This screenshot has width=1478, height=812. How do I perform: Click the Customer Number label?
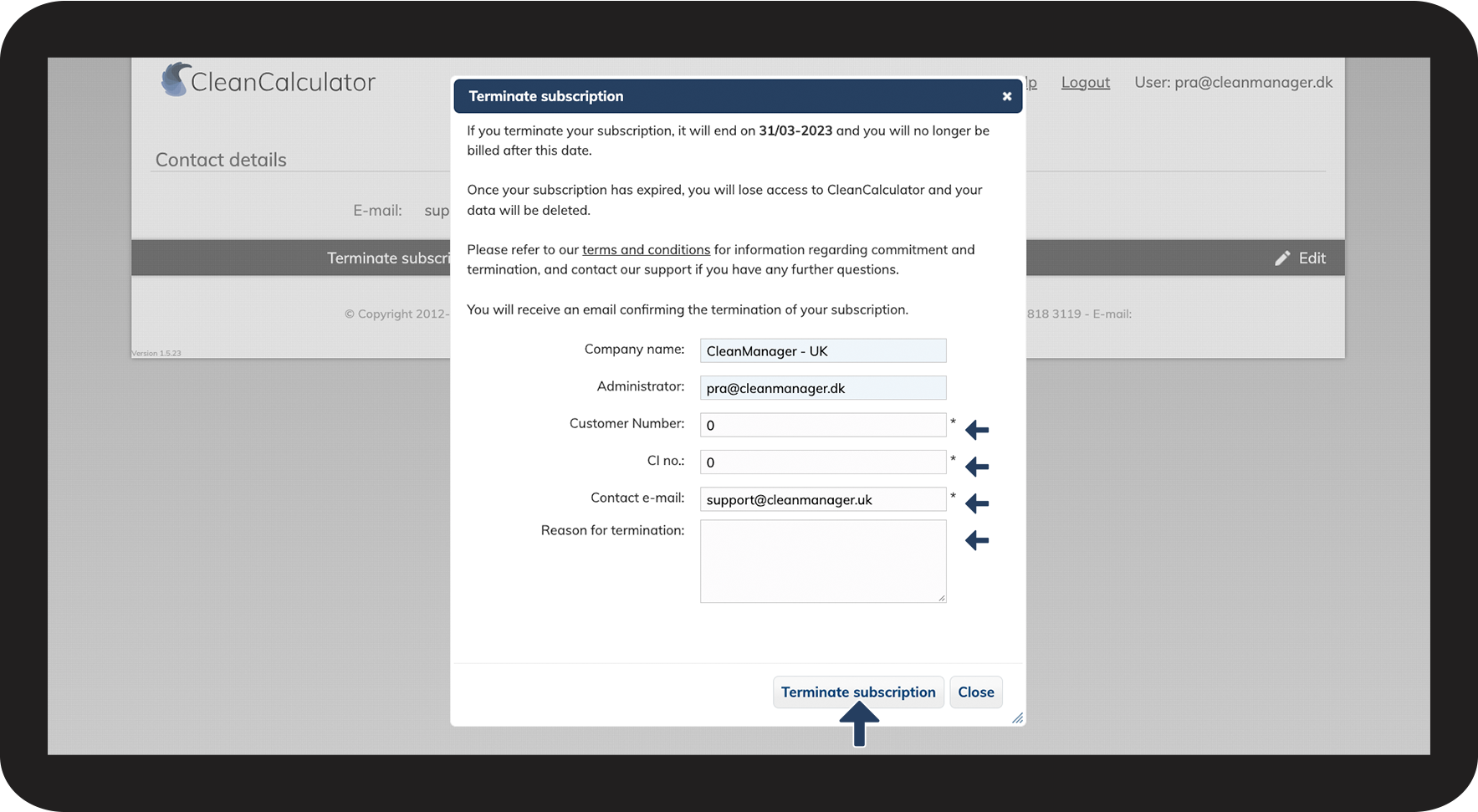tap(626, 423)
